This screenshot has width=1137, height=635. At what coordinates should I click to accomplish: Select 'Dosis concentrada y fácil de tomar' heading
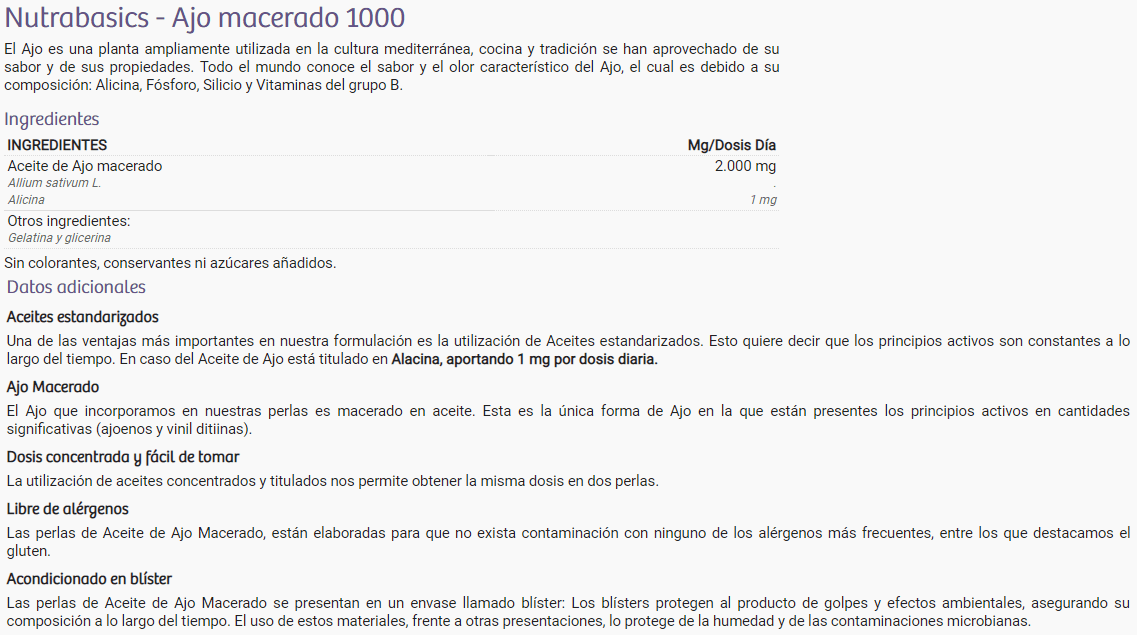123,457
